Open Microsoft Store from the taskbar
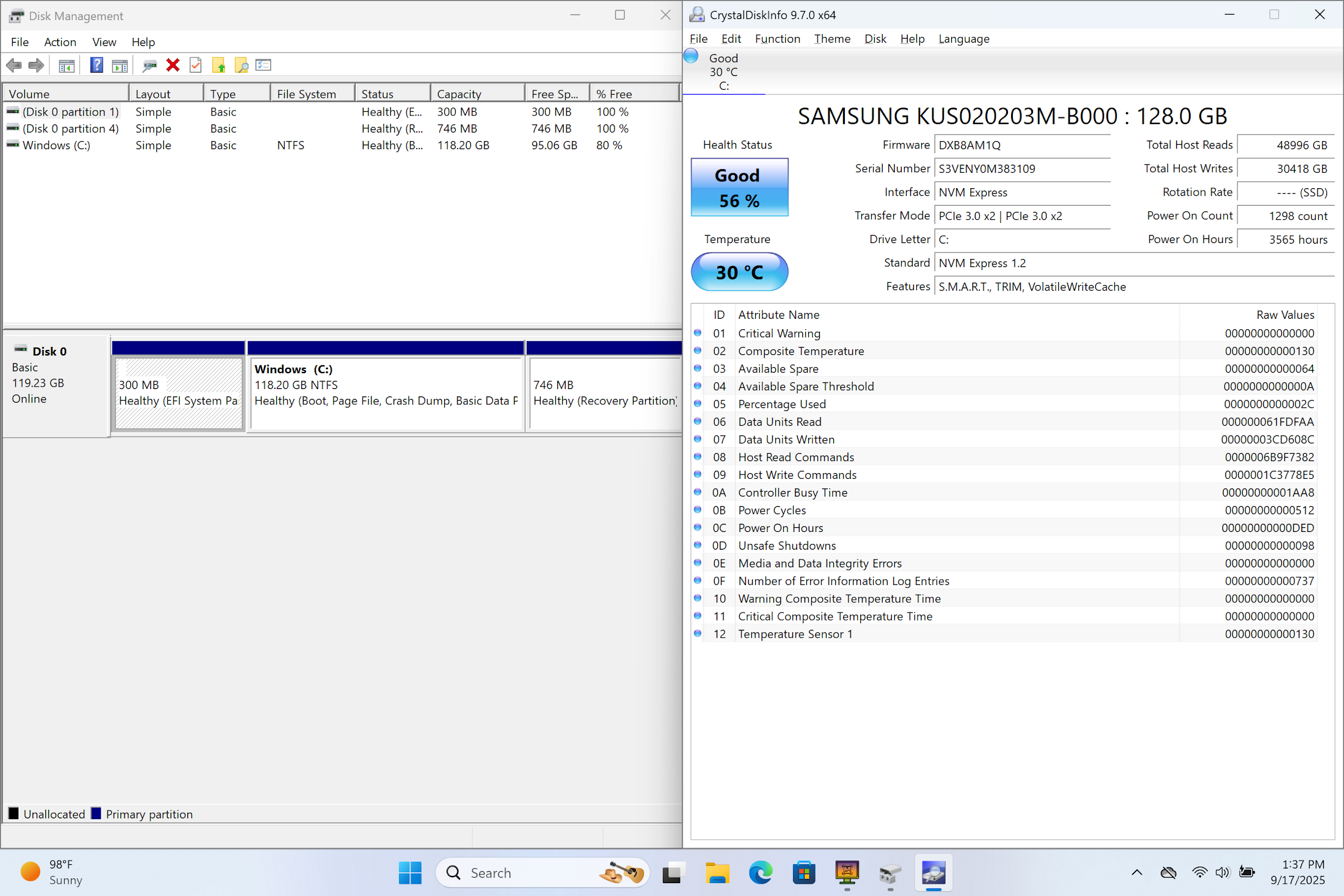 [804, 873]
